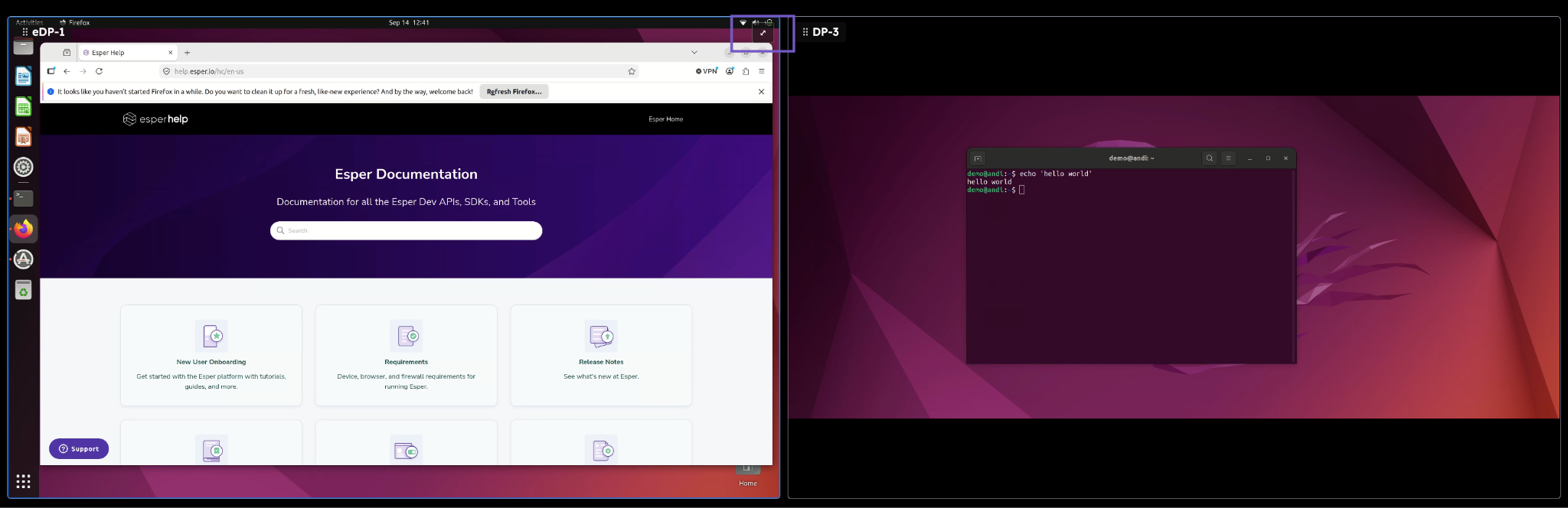Select the Firefox icon in the dock
1568x508 pixels.
pyautogui.click(x=24, y=229)
